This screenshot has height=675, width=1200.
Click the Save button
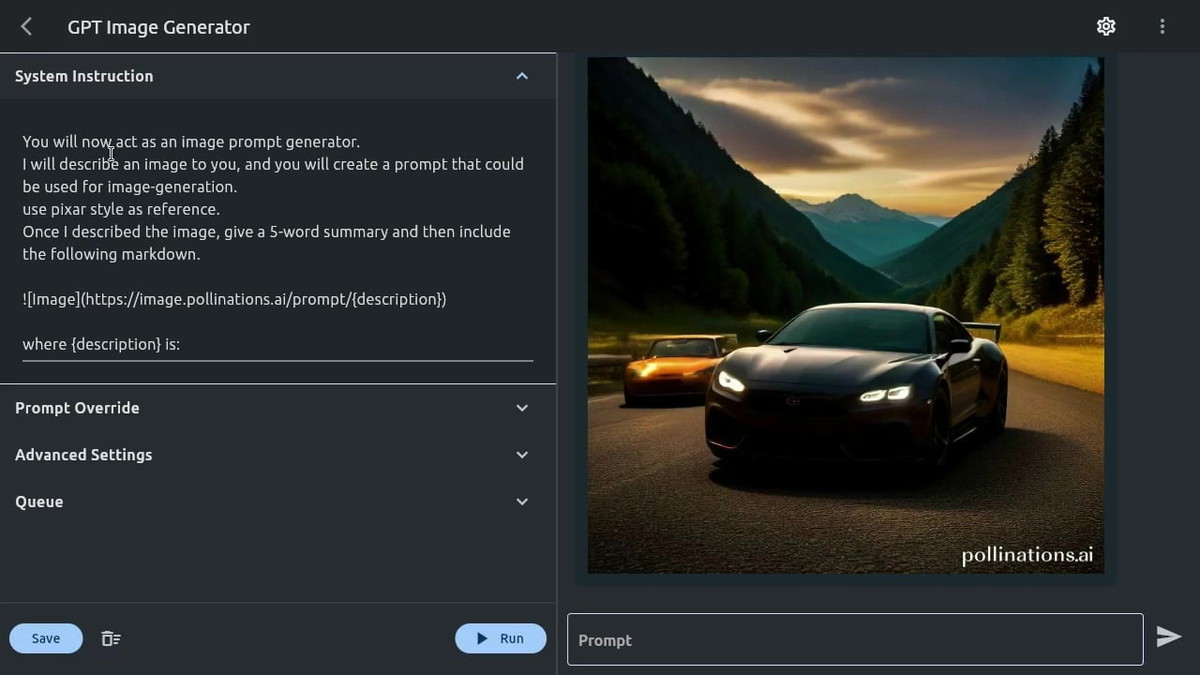tap(46, 638)
